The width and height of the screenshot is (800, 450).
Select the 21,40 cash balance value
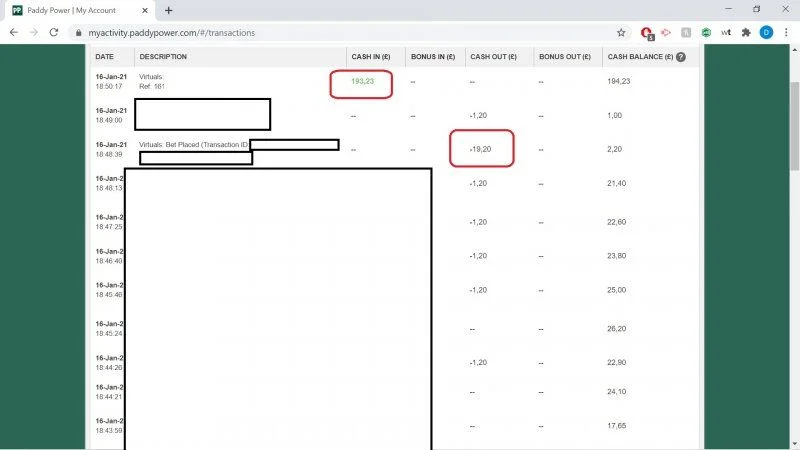point(616,183)
